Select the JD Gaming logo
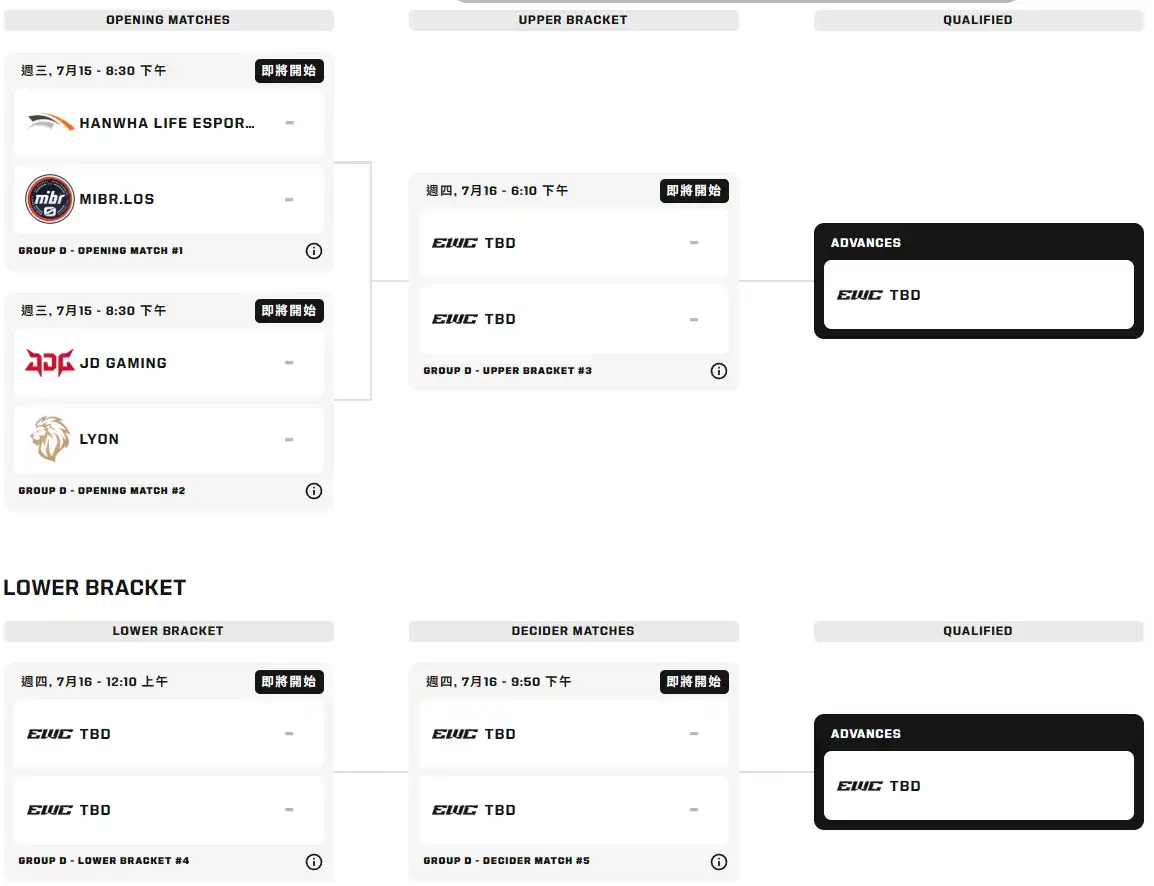This screenshot has width=1154, height=886. 49,363
